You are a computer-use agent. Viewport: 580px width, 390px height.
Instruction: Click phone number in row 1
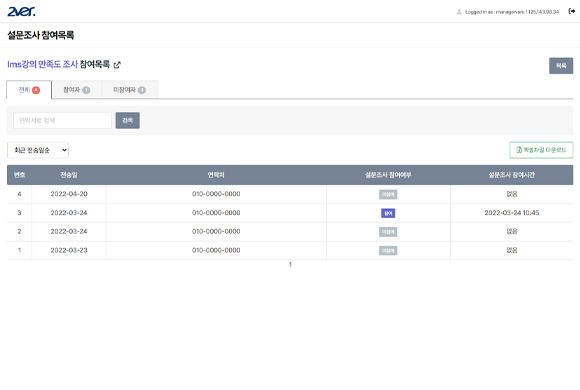click(x=216, y=251)
